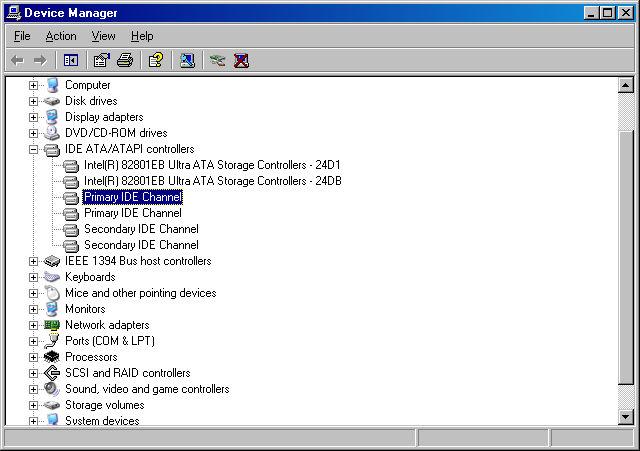Expand IEEE 1394 Bus host controllers
Image resolution: width=640 pixels, height=451 pixels.
[x=33, y=261]
